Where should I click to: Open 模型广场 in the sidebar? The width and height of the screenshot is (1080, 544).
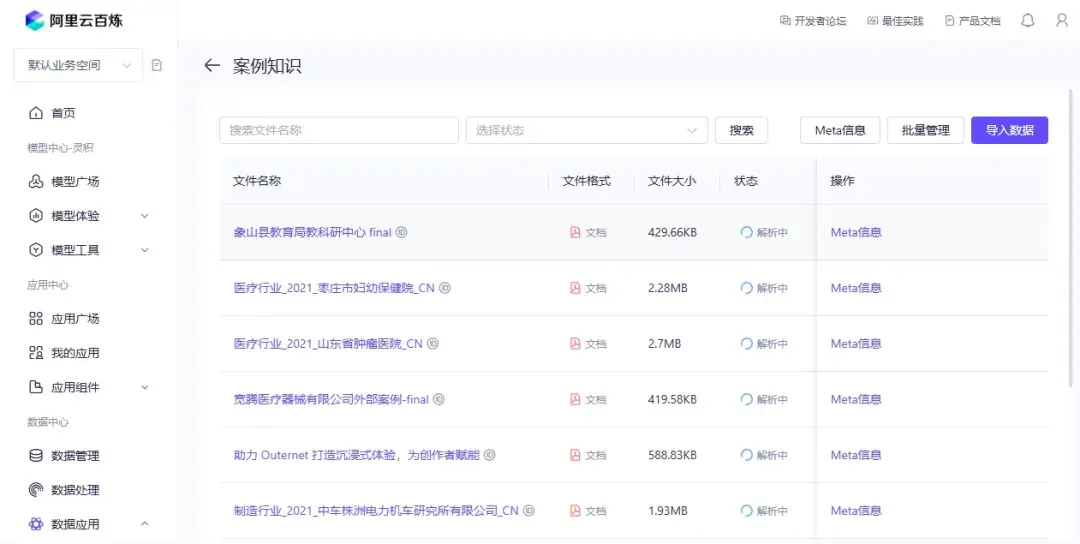[x=75, y=182]
